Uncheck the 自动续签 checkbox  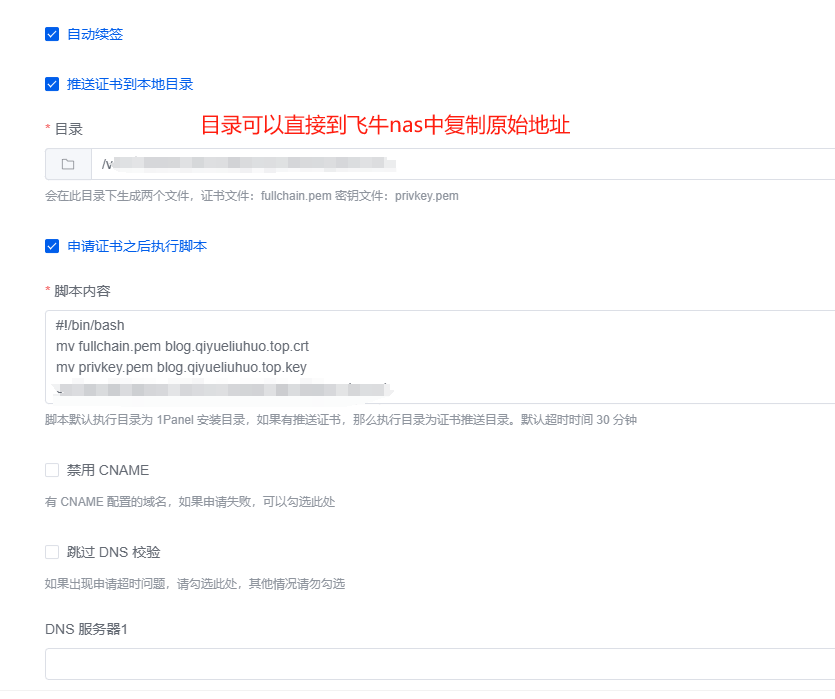[52, 34]
